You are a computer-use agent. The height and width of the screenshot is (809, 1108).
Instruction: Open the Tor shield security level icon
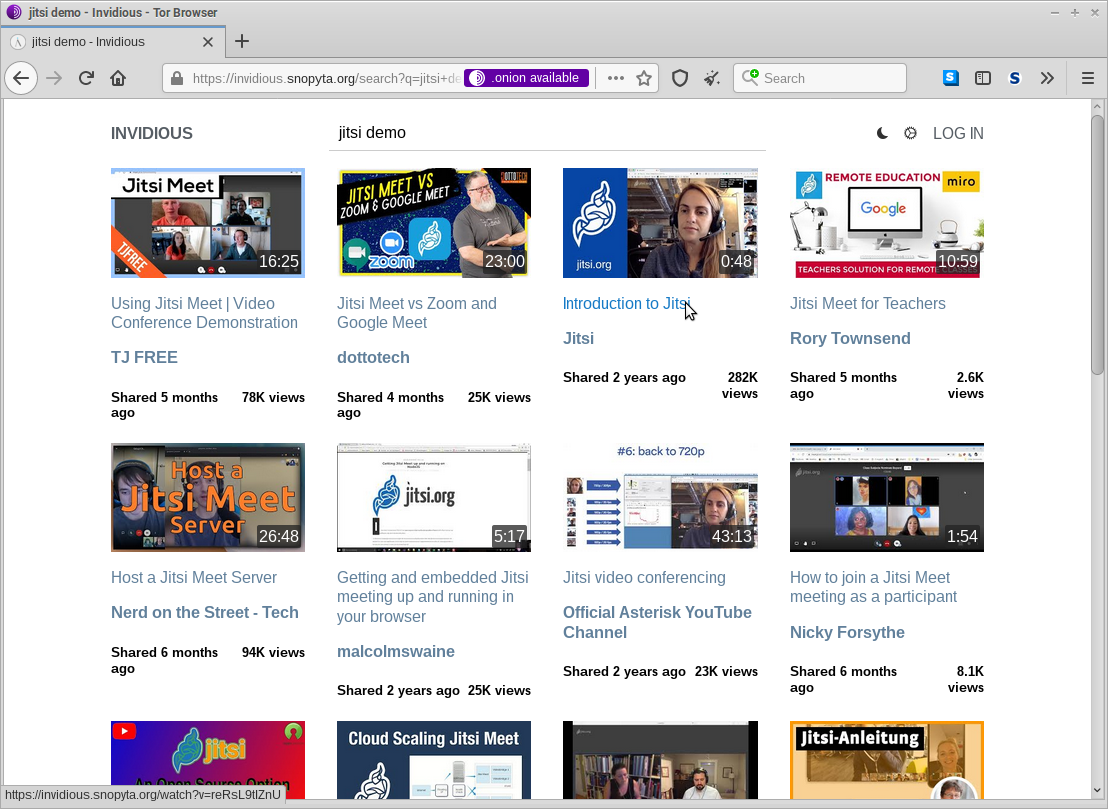[680, 78]
